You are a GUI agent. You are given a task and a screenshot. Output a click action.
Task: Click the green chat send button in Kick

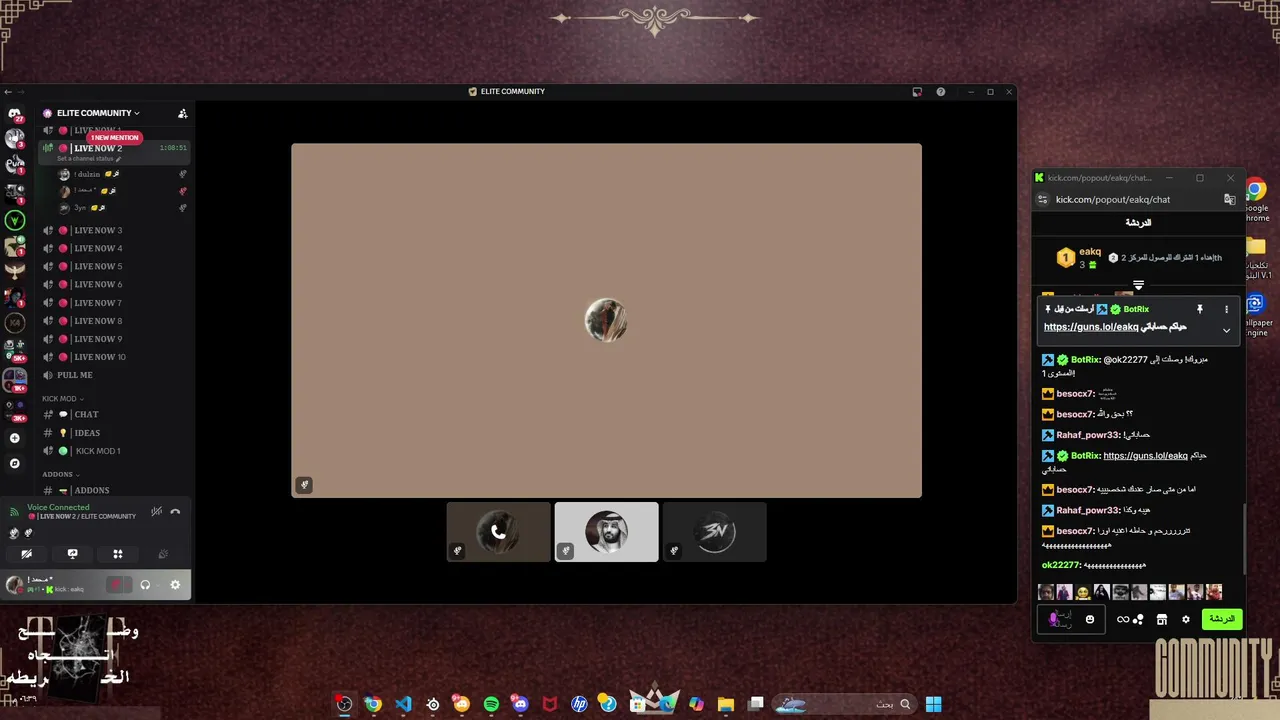point(1222,619)
